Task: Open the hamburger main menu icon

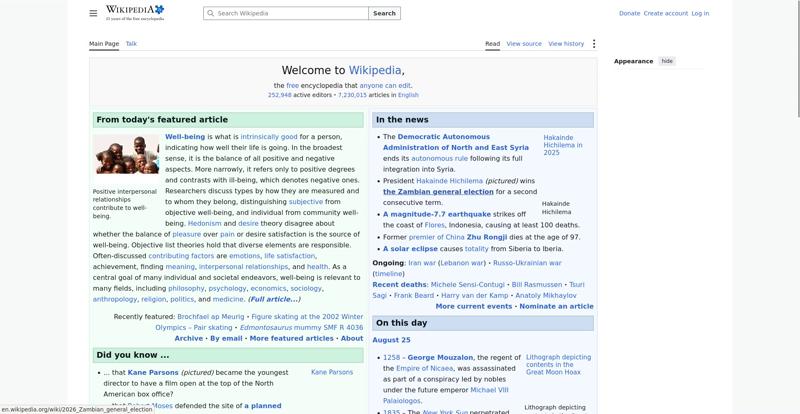Action: [x=93, y=13]
